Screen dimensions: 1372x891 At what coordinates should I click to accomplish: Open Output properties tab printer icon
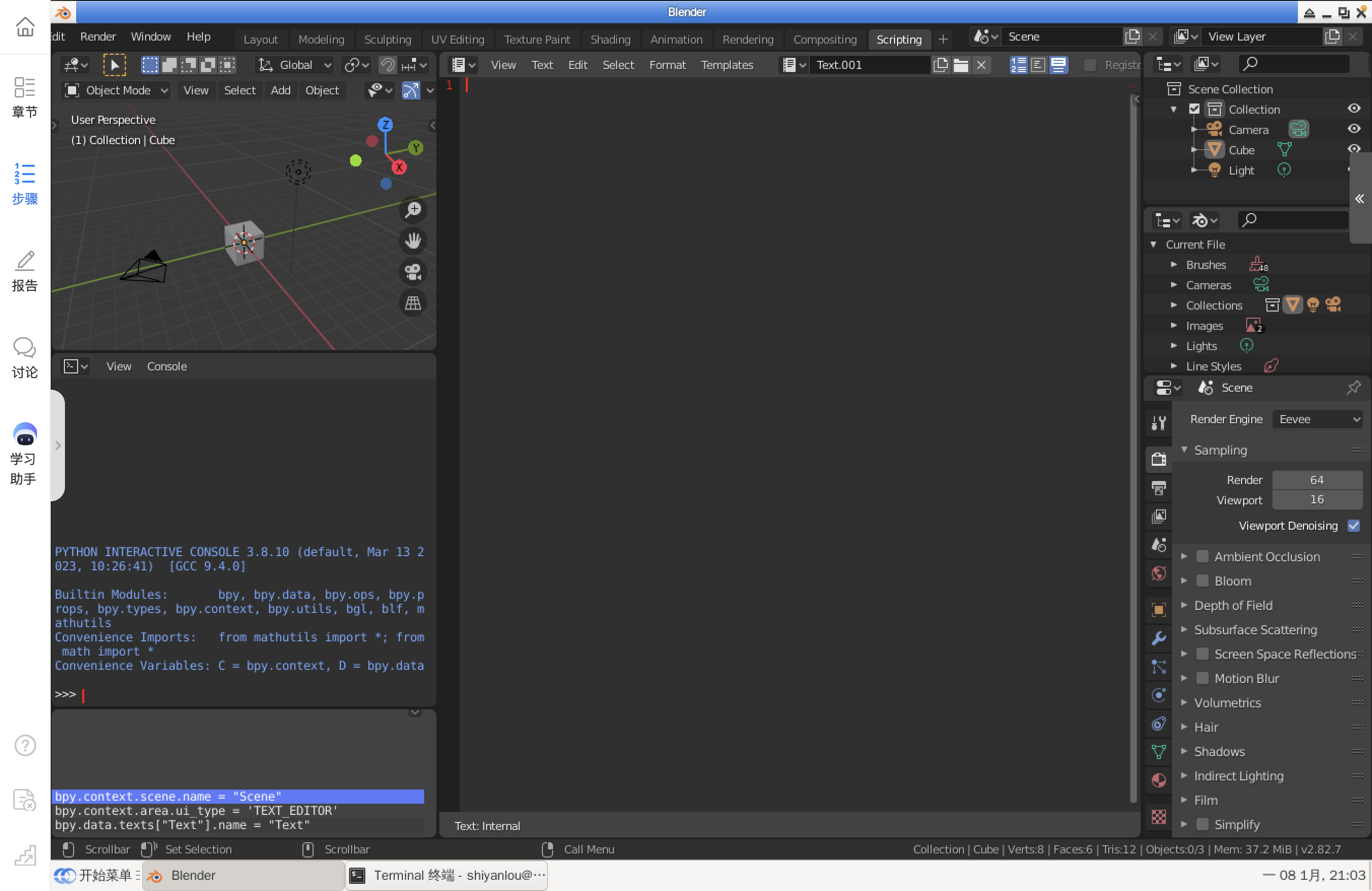1158,488
